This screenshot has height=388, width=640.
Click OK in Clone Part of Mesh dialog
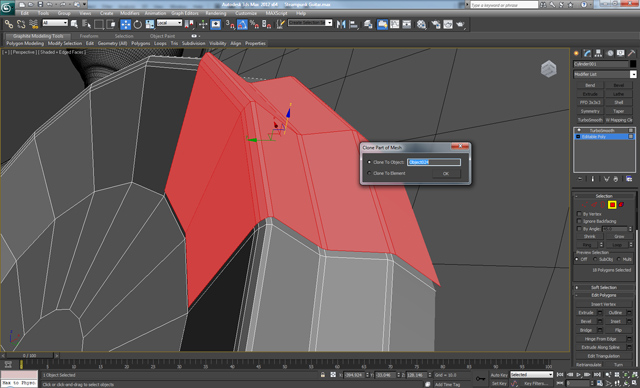(x=446, y=173)
